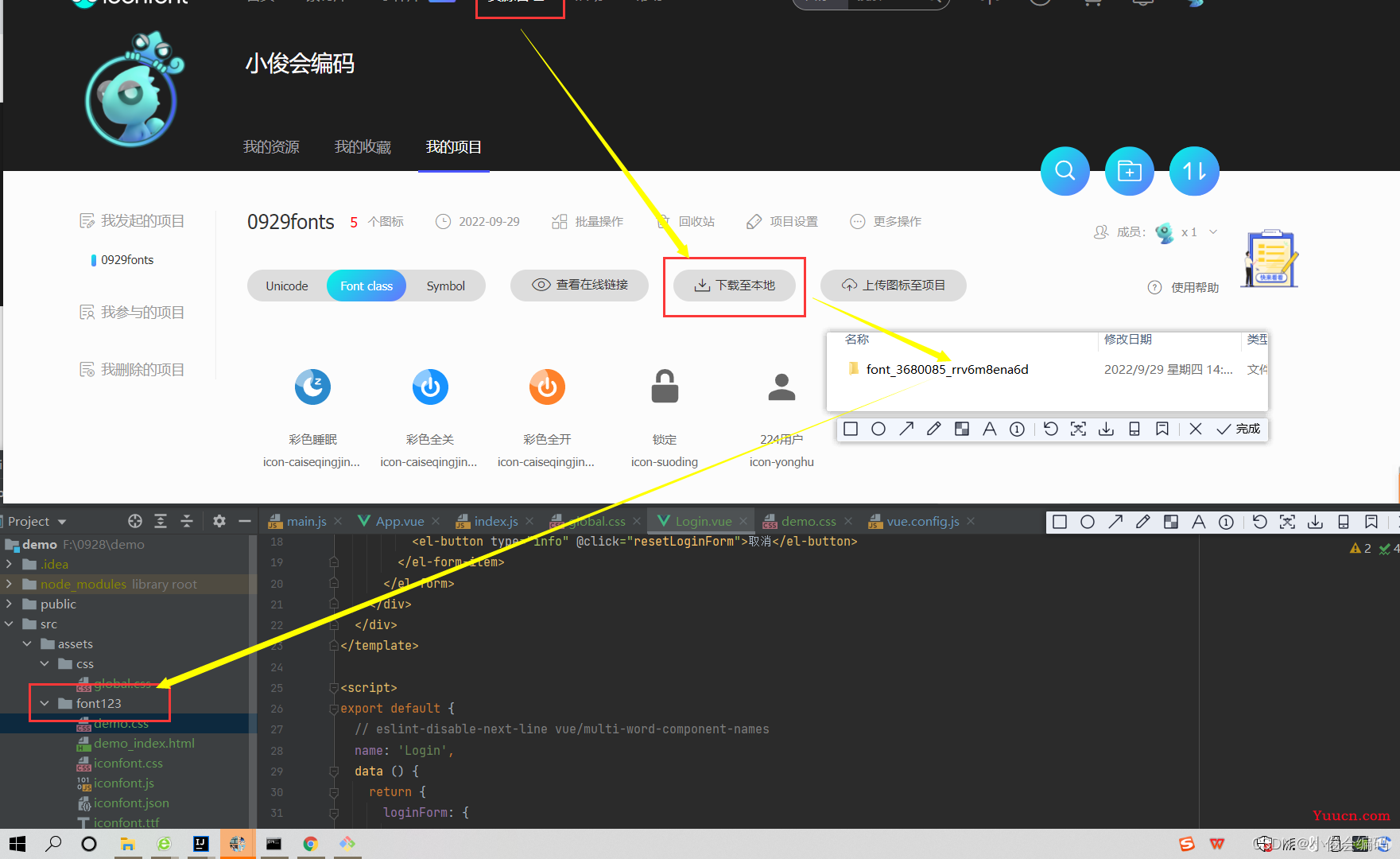This screenshot has height=859, width=1400.
Task: Open 使用帮助 help link
Action: [1184, 287]
